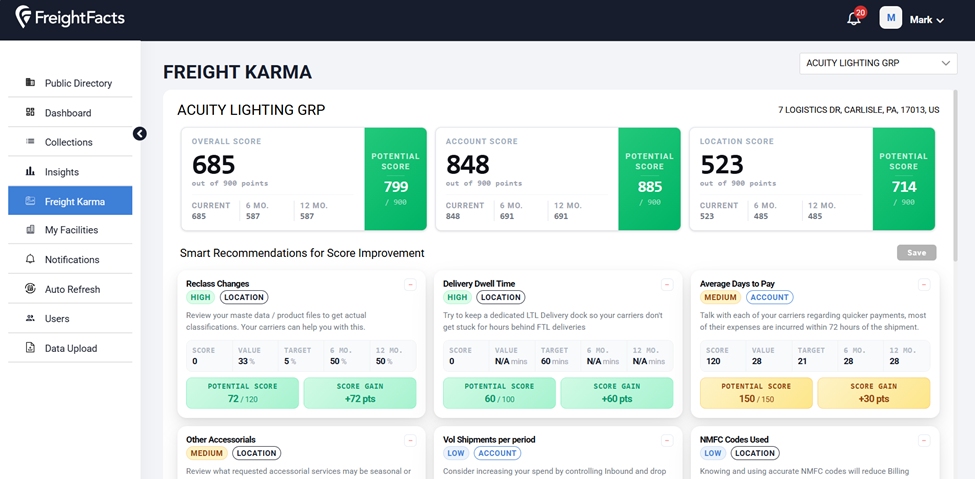This screenshot has height=479, width=975.
Task: Dismiss the NMFC Codes Used card minus
Action: click(x=925, y=440)
